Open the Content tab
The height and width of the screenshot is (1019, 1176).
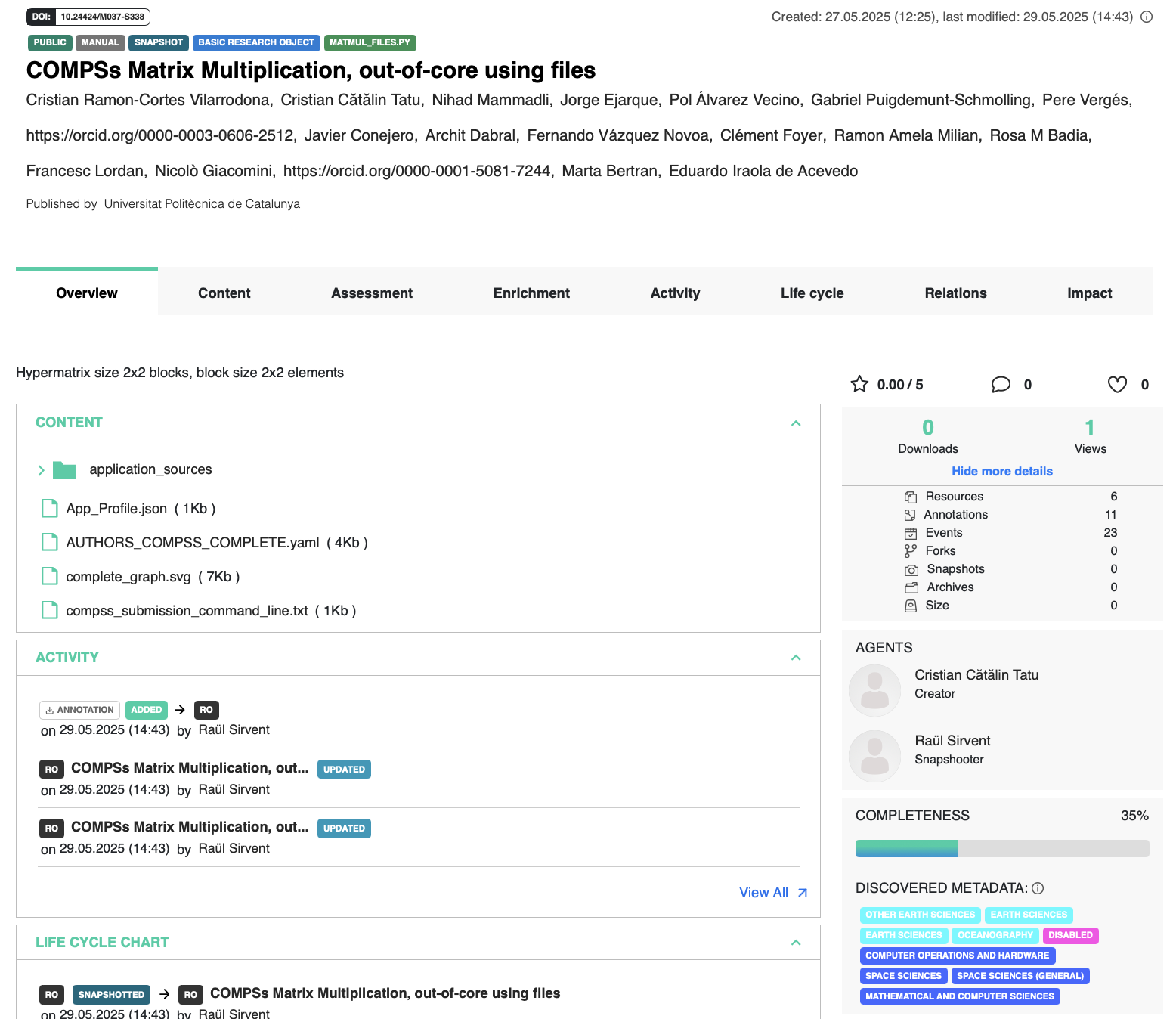(x=224, y=293)
